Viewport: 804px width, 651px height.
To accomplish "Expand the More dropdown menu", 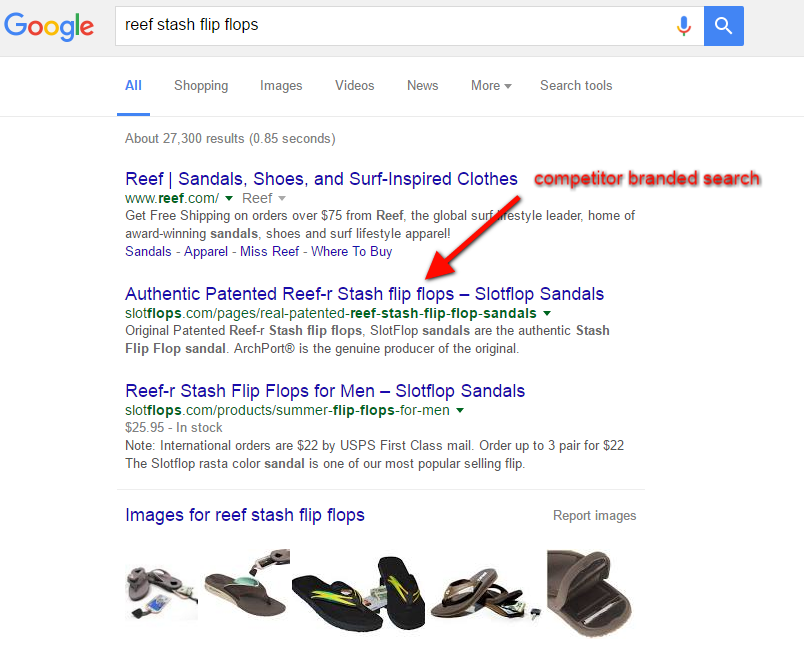I will coord(491,86).
